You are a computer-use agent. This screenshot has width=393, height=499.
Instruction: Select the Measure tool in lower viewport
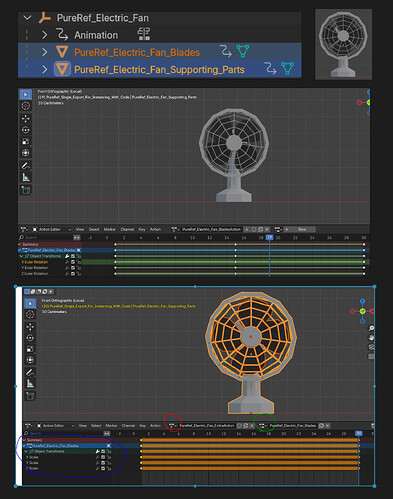30,384
